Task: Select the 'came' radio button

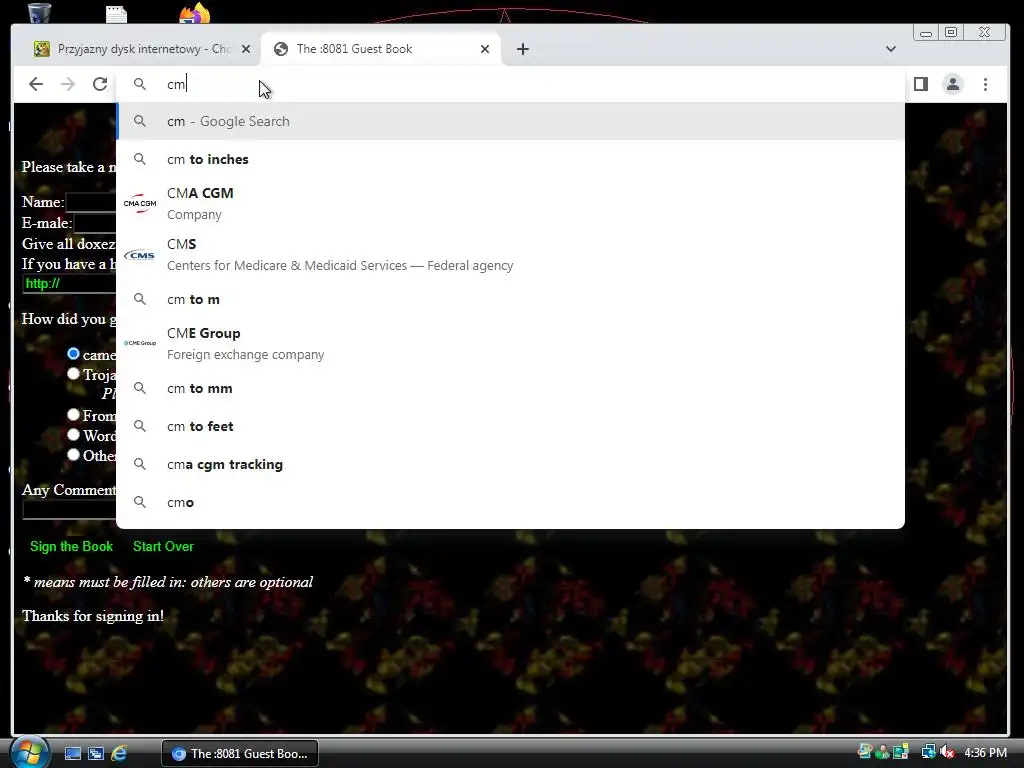Action: coord(73,353)
